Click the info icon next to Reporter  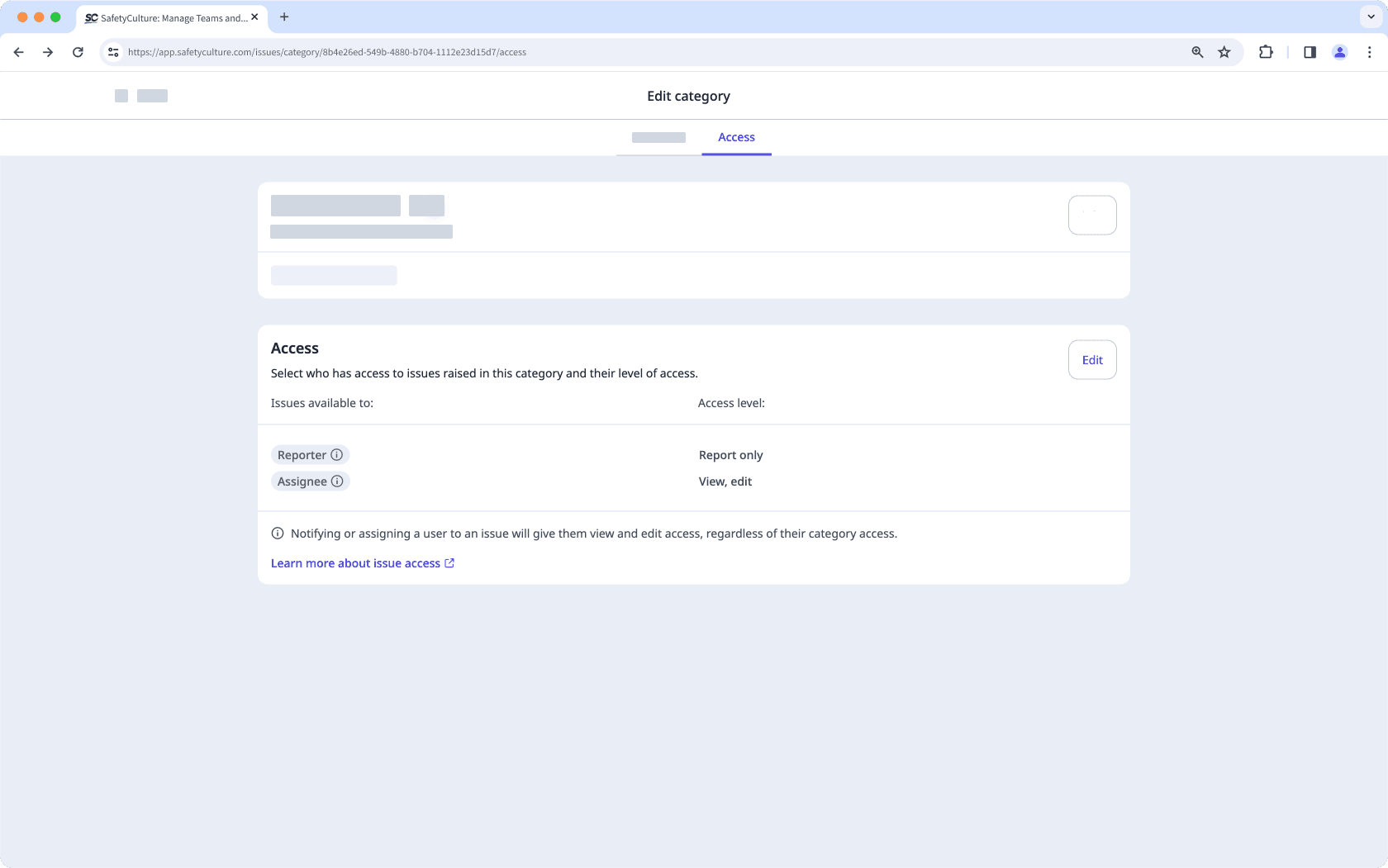(x=337, y=454)
